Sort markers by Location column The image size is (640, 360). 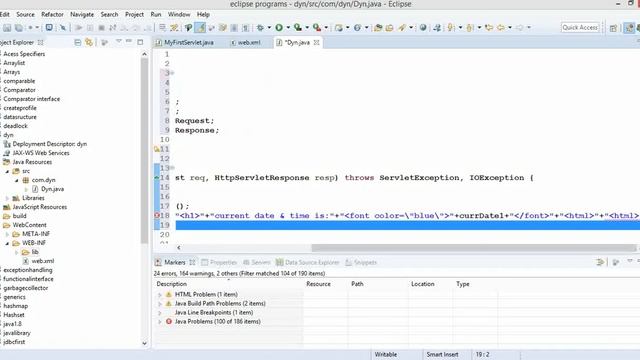[x=423, y=284]
